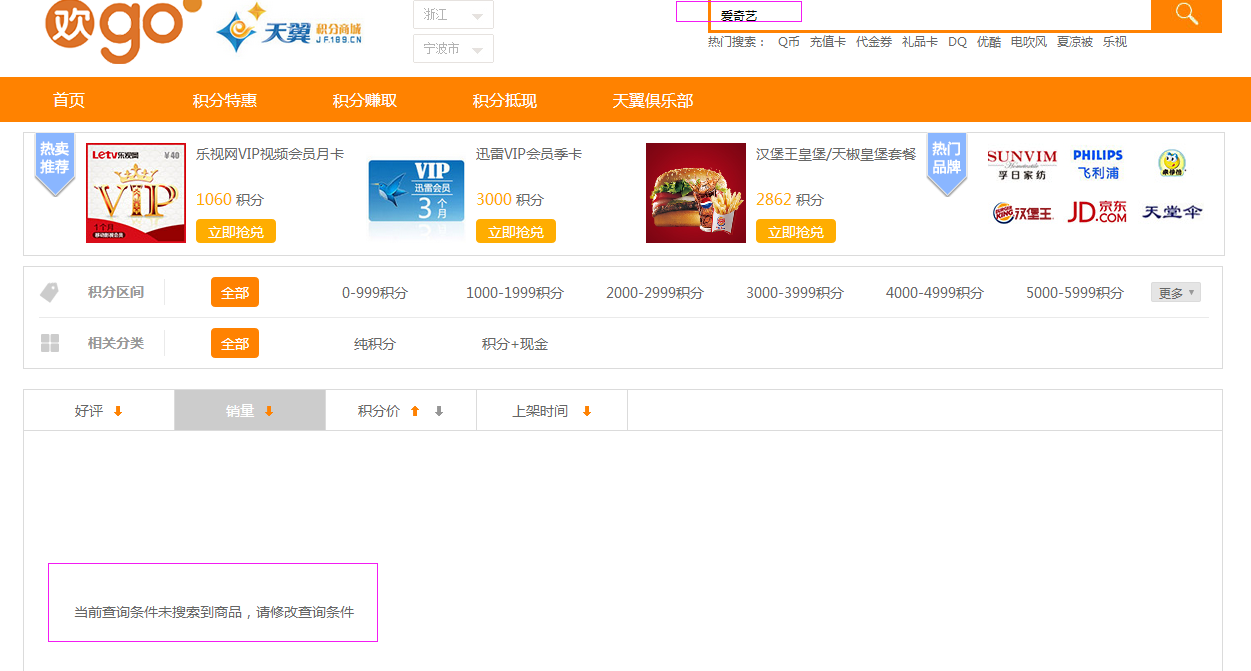
Task: Sort 积分价 ascending with up arrow
Action: [x=415, y=411]
